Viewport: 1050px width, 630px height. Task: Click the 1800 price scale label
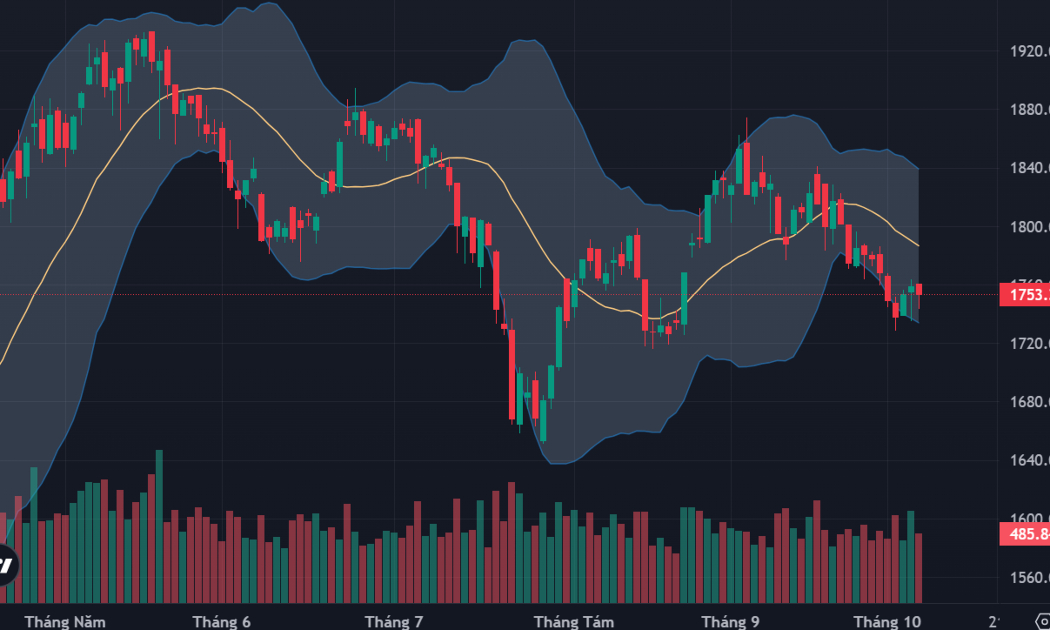[1029, 227]
